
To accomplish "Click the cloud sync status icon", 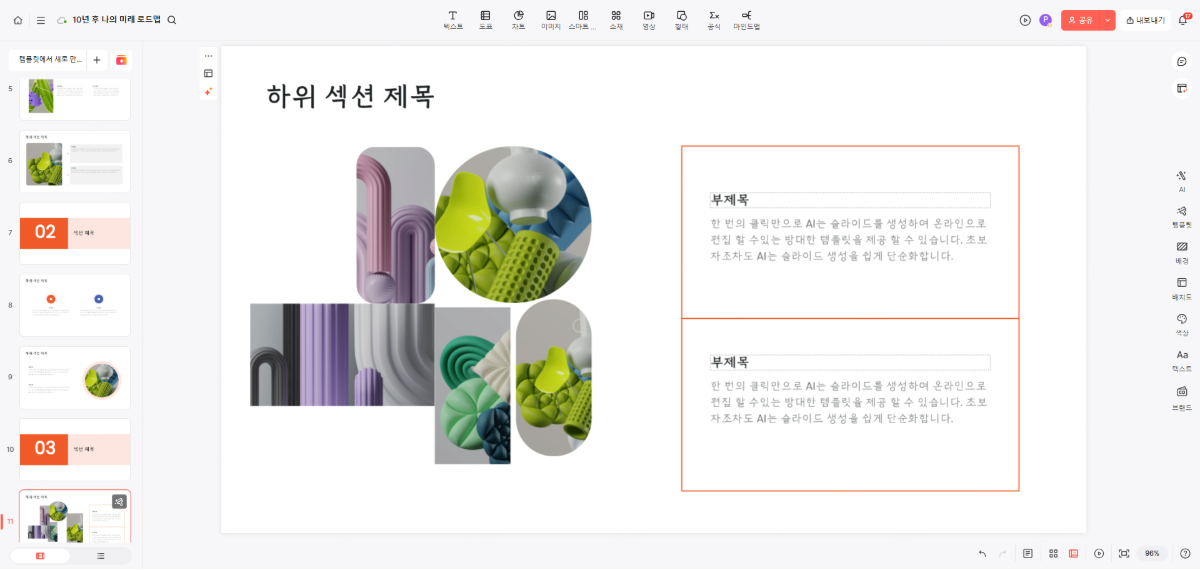I will pos(62,20).
